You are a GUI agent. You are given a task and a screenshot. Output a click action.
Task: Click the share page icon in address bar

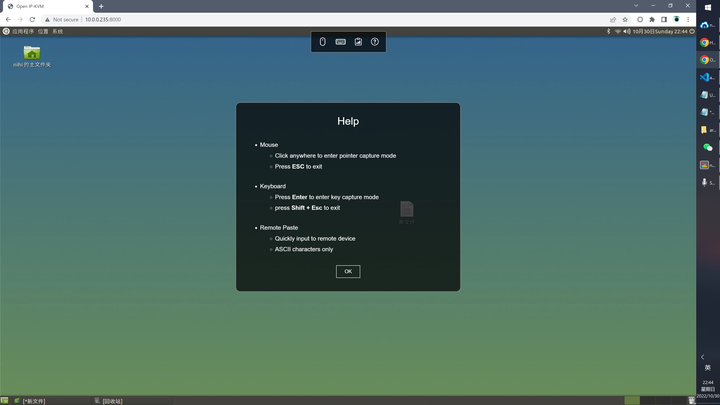click(x=613, y=20)
